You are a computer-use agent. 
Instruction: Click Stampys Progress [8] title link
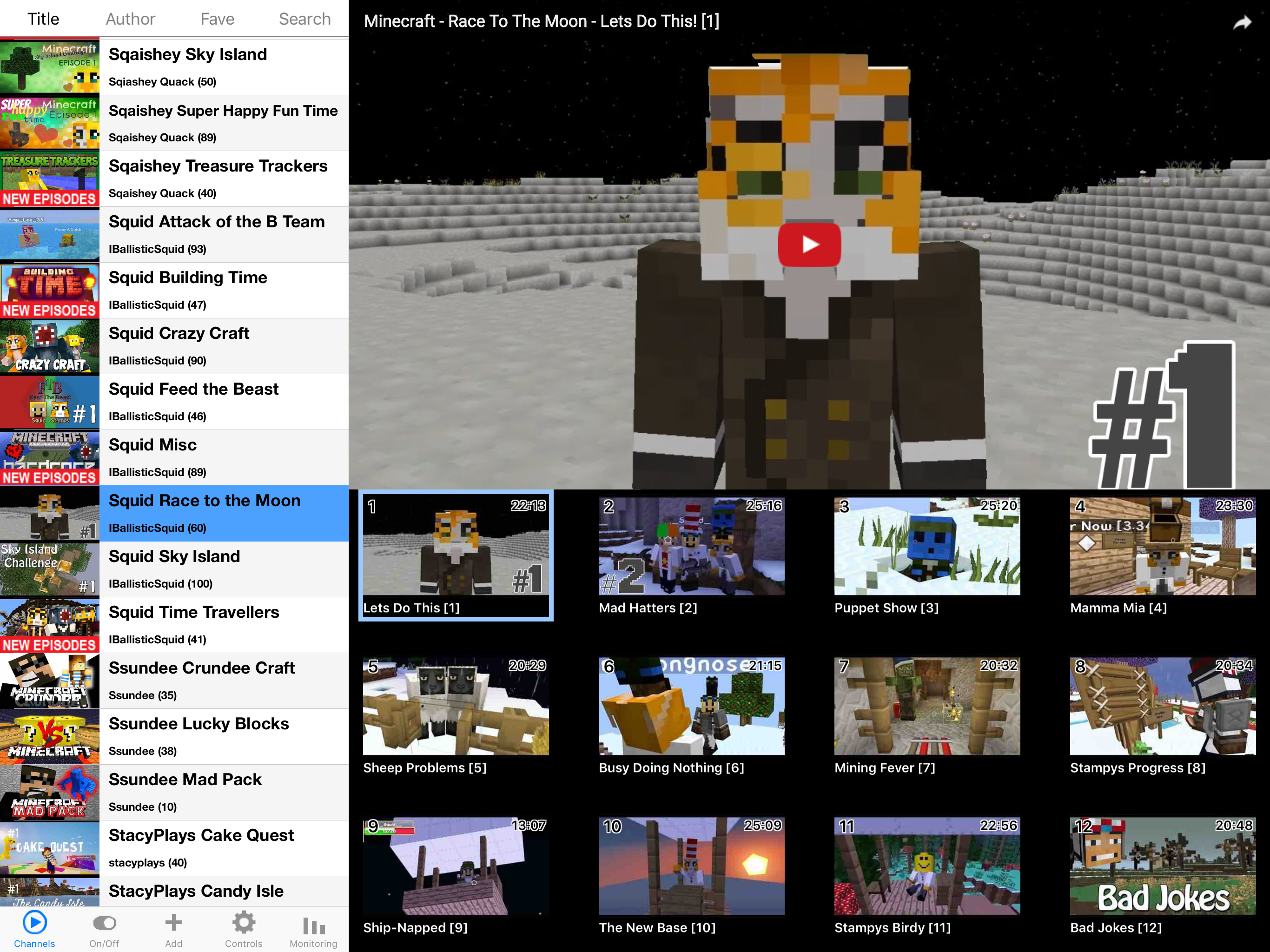pos(1138,767)
